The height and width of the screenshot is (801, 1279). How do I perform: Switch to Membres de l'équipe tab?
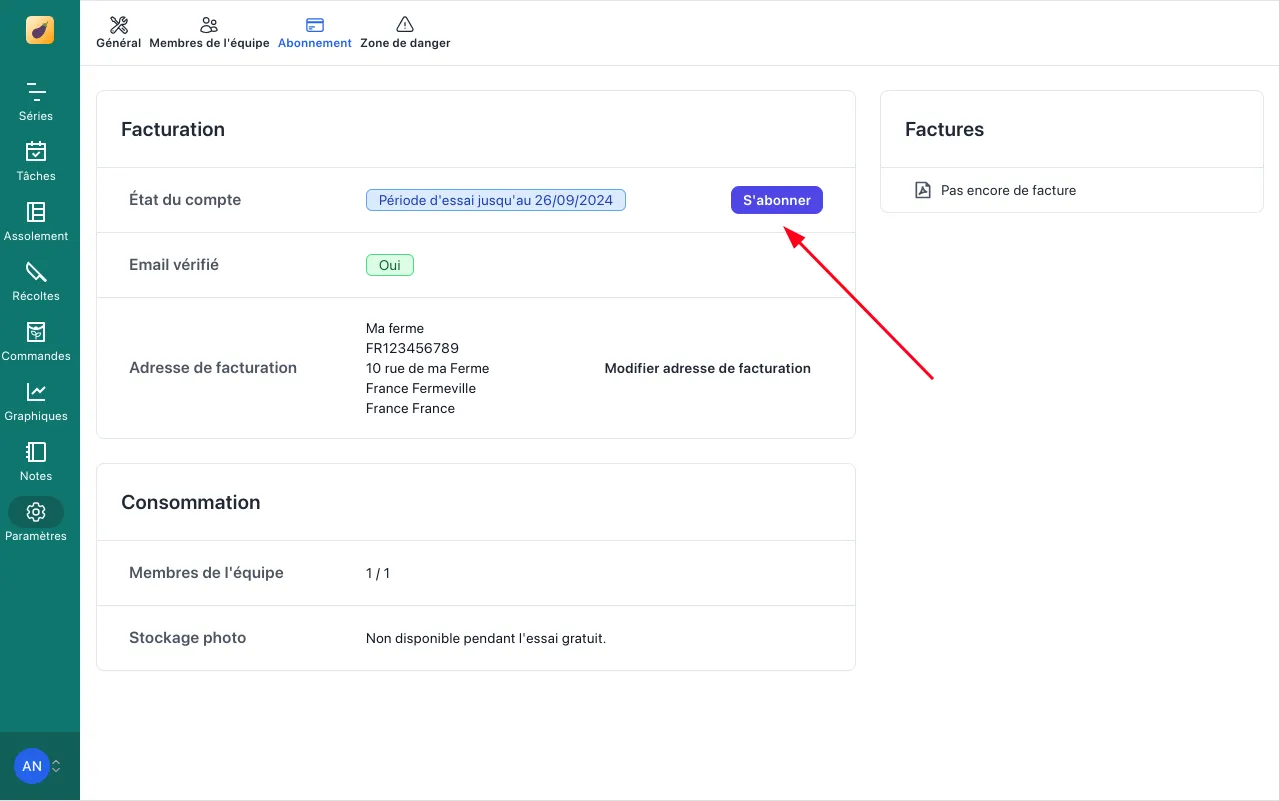pos(209,33)
